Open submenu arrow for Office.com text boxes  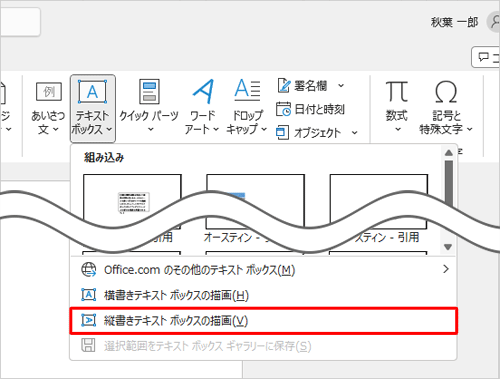coord(446,269)
